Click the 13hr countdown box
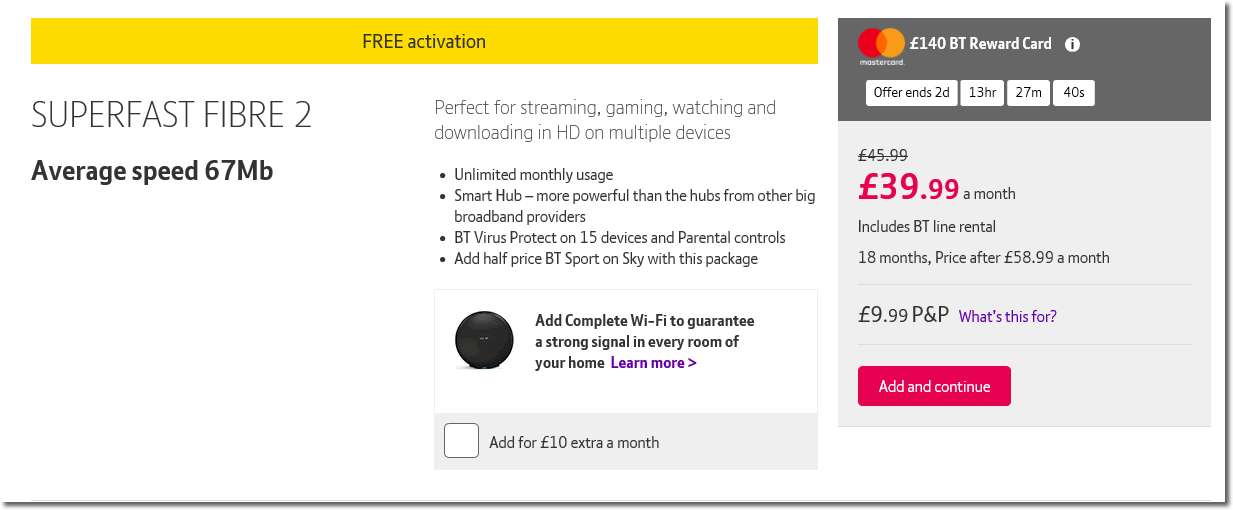 pyautogui.click(x=982, y=93)
